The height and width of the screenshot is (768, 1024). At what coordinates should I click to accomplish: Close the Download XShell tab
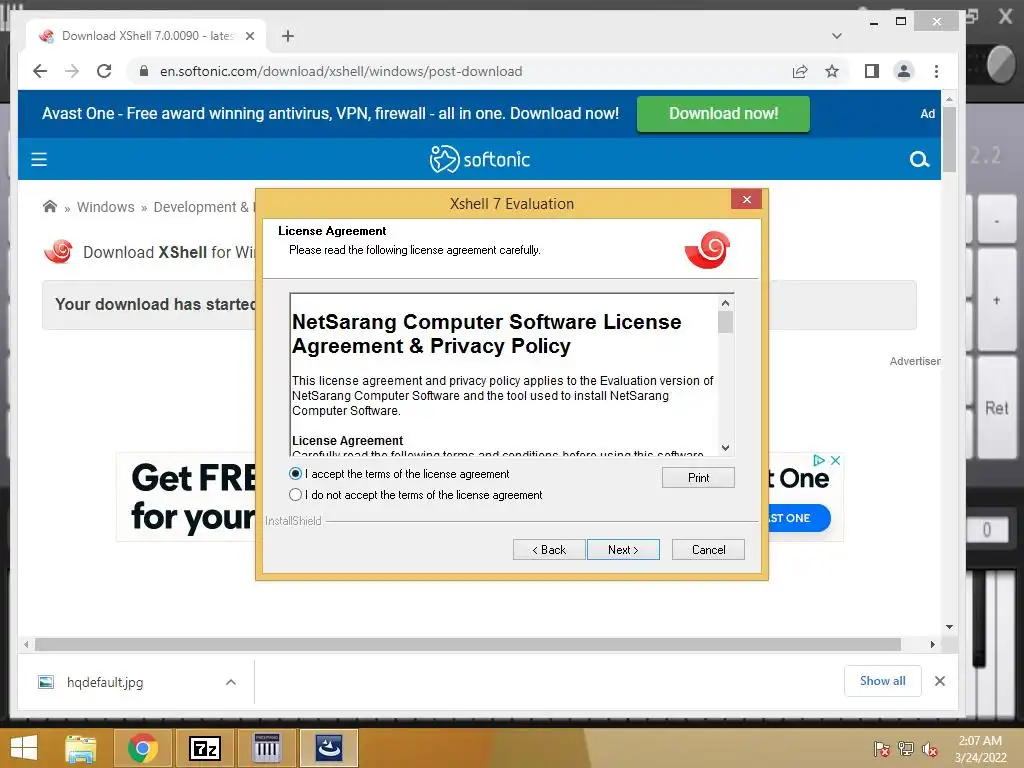[x=249, y=36]
